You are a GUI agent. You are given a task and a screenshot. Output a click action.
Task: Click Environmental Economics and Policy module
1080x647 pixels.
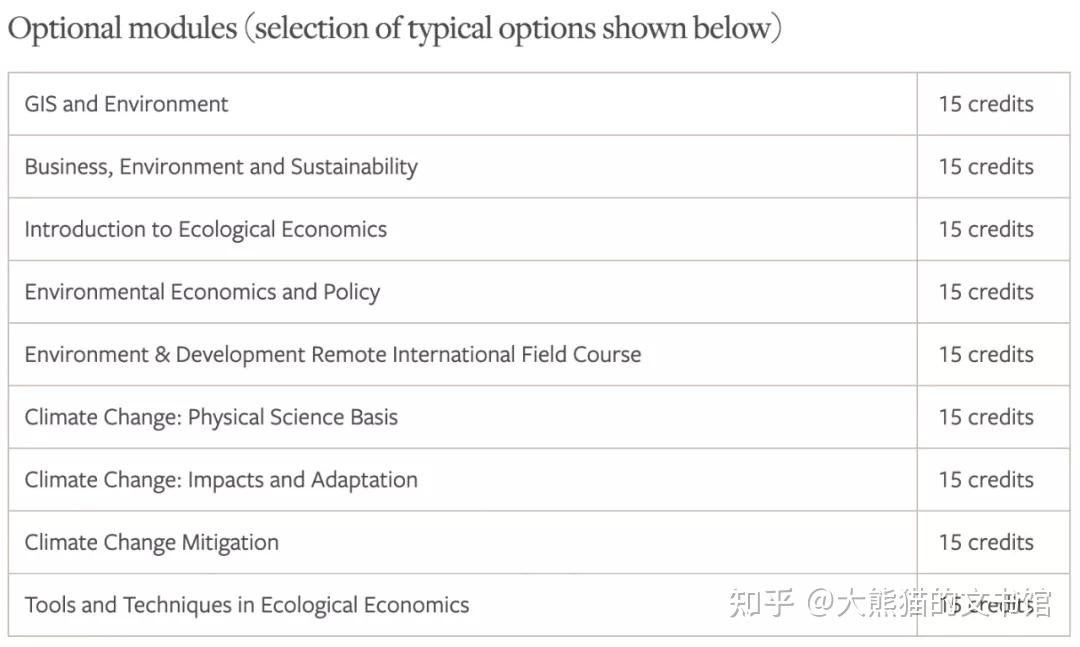[x=202, y=292]
